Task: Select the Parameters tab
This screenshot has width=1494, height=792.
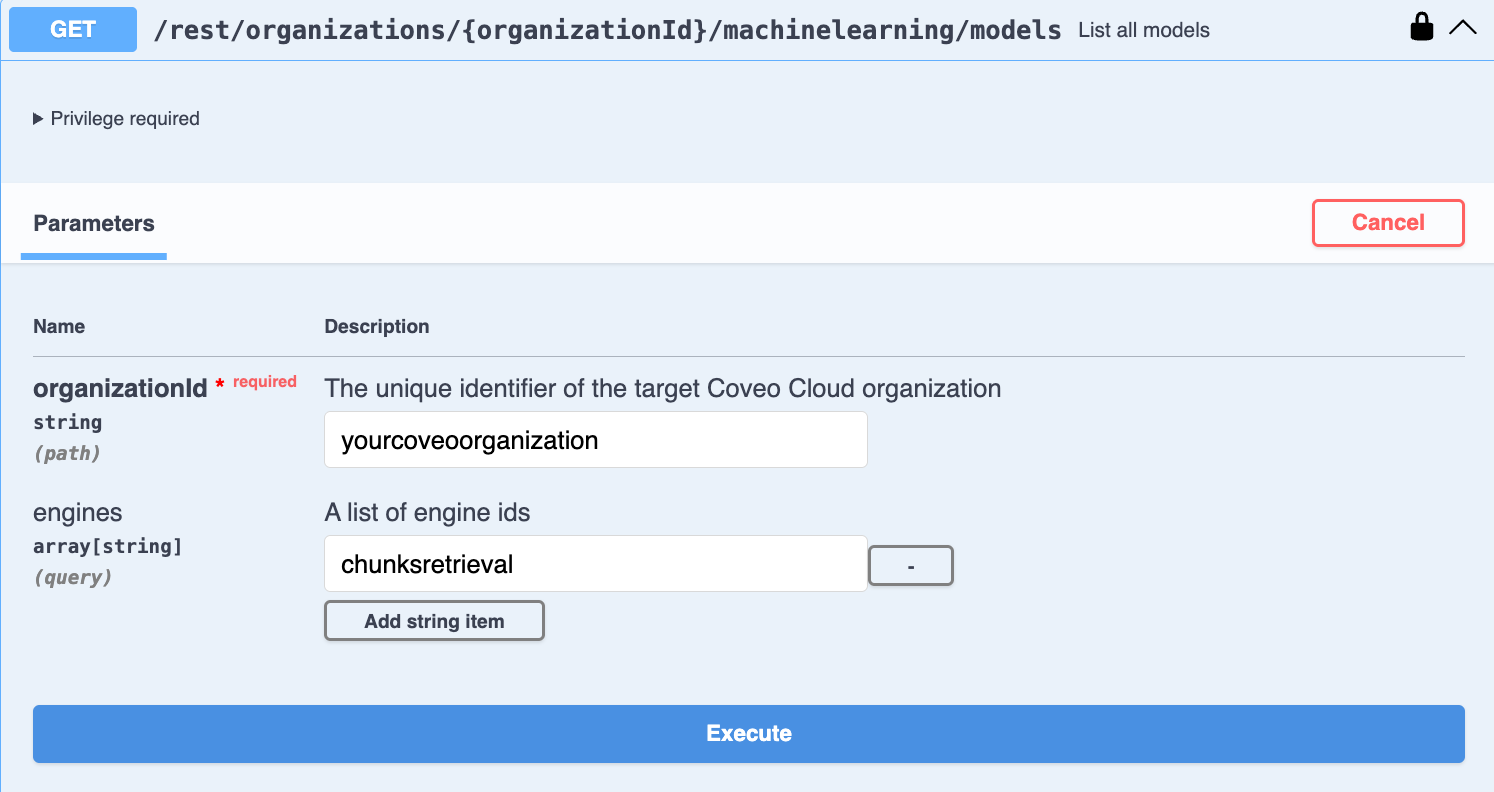Action: point(94,223)
